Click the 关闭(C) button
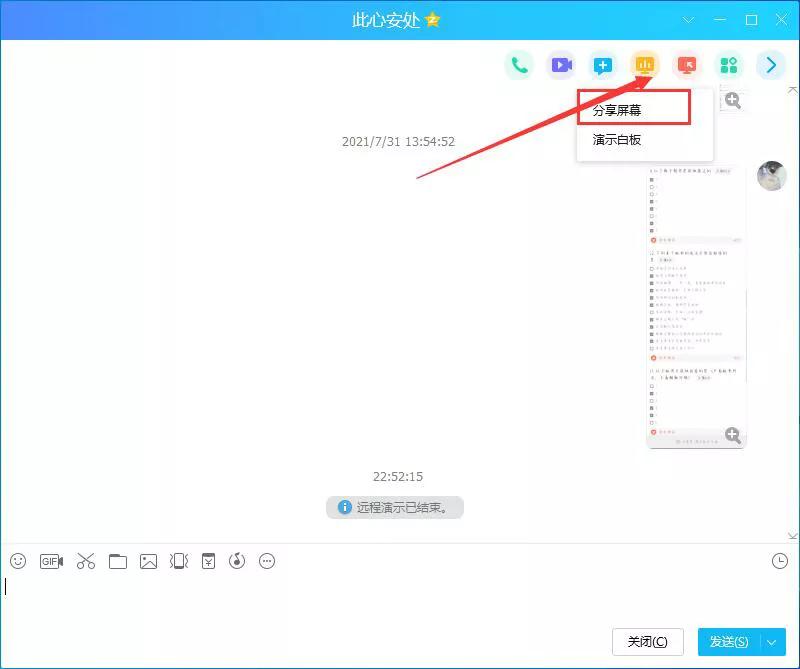Image resolution: width=800 pixels, height=669 pixels. click(647, 642)
